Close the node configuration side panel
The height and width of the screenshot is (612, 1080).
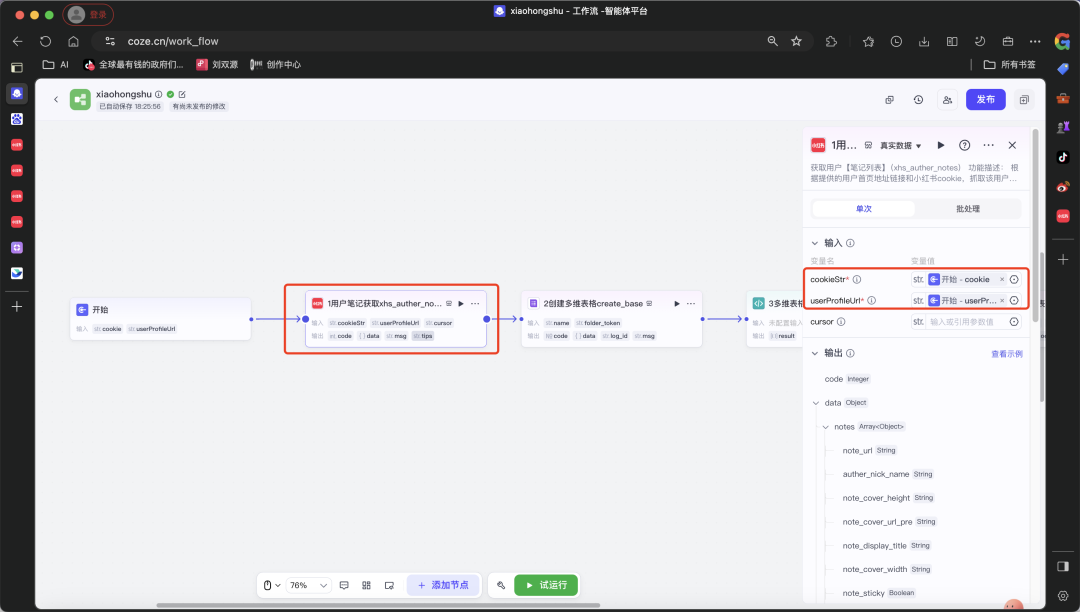click(1012, 145)
